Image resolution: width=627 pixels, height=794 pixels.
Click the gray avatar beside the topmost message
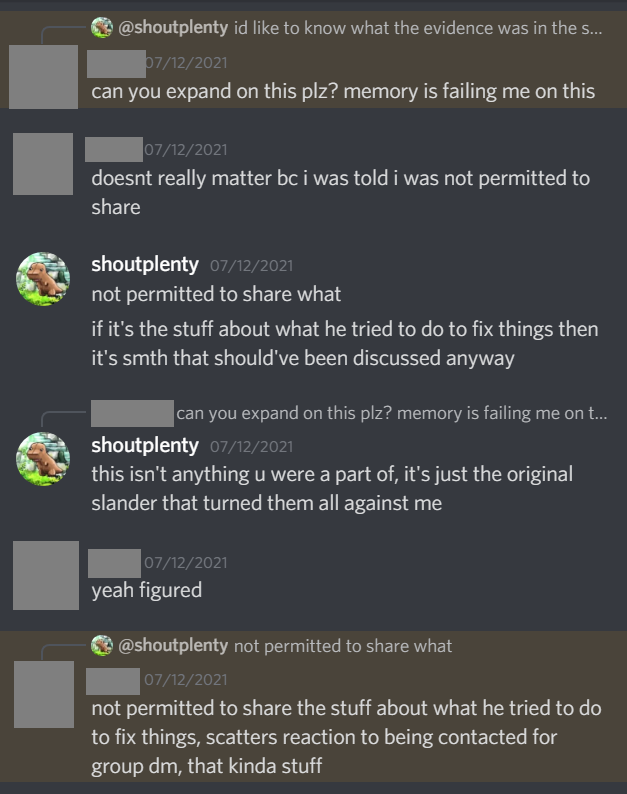(43, 76)
